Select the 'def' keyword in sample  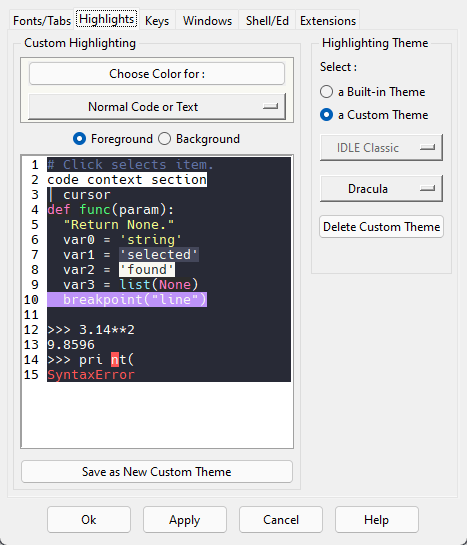[x=59, y=210]
